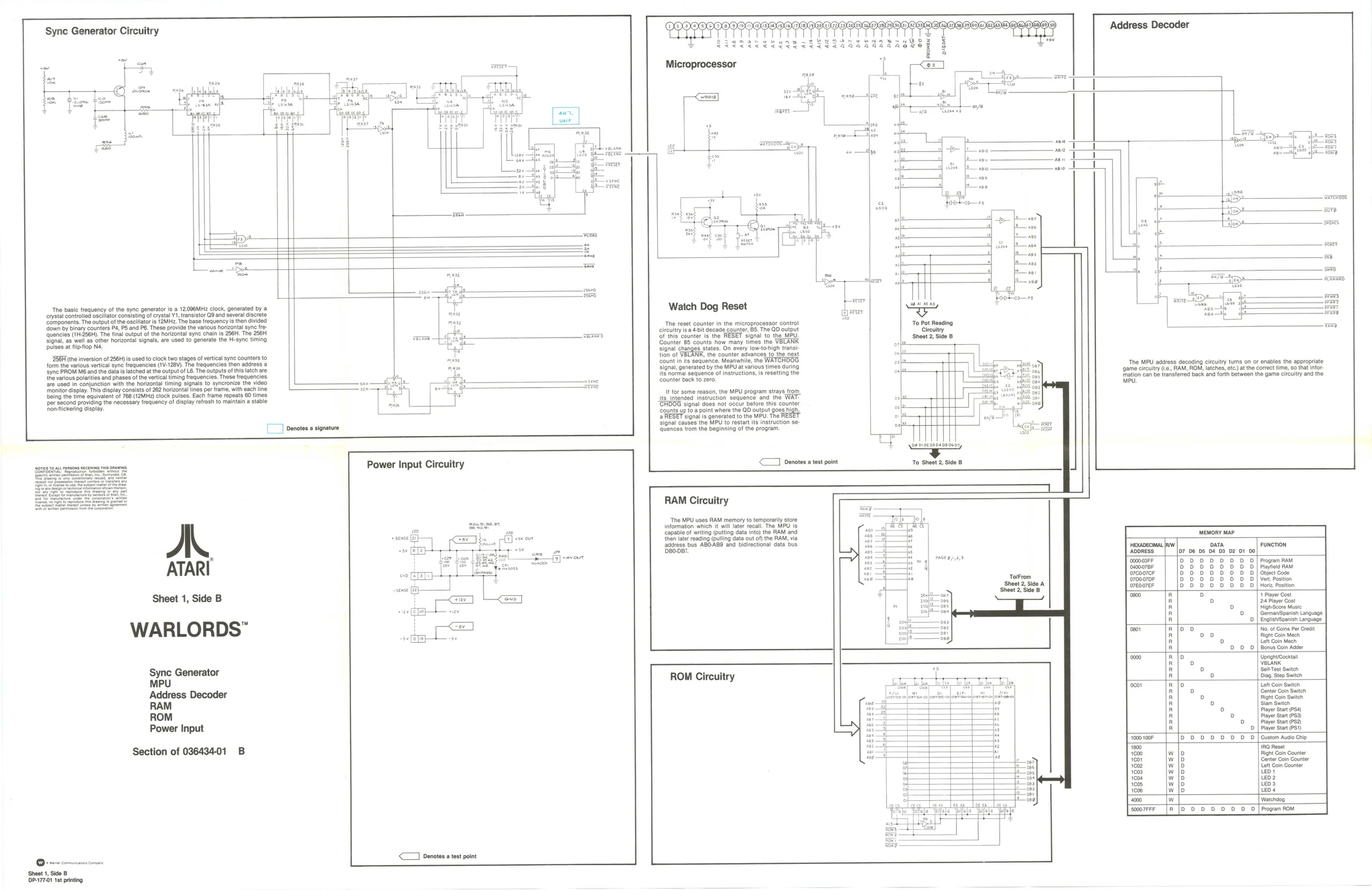1372x890 pixels.
Task: Click the confidentiality notice paragraph above the logo
Action: pos(80,488)
